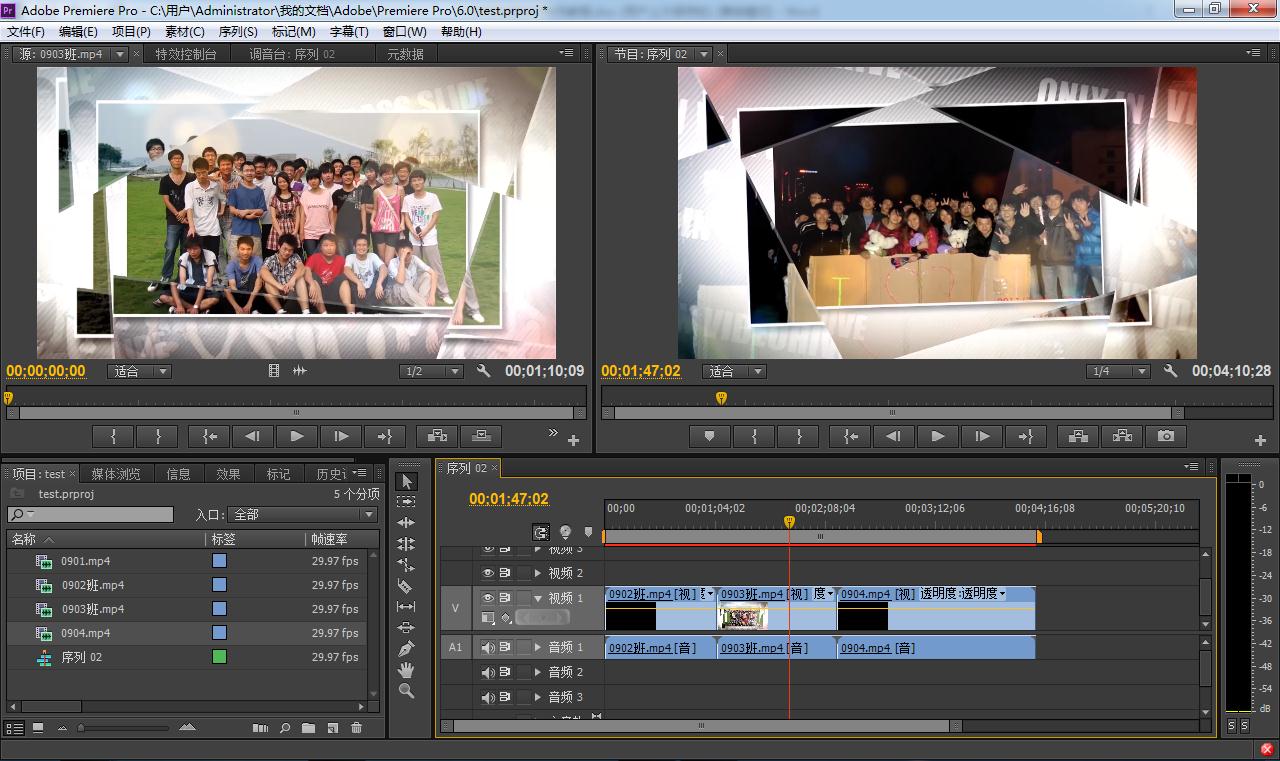Select the Track Select tool
Screen dimensions: 1280x761
(406, 502)
